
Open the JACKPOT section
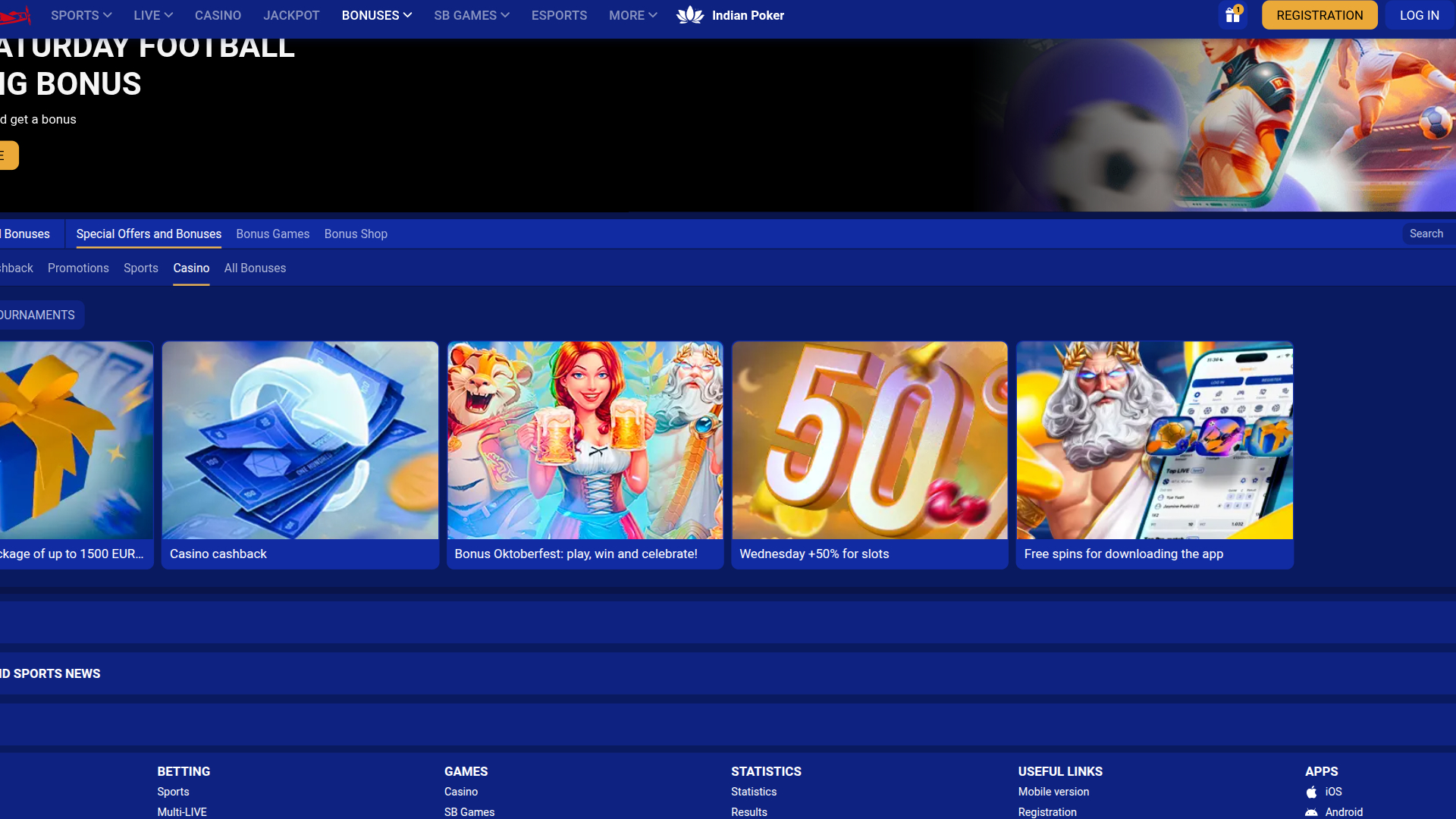click(x=291, y=15)
